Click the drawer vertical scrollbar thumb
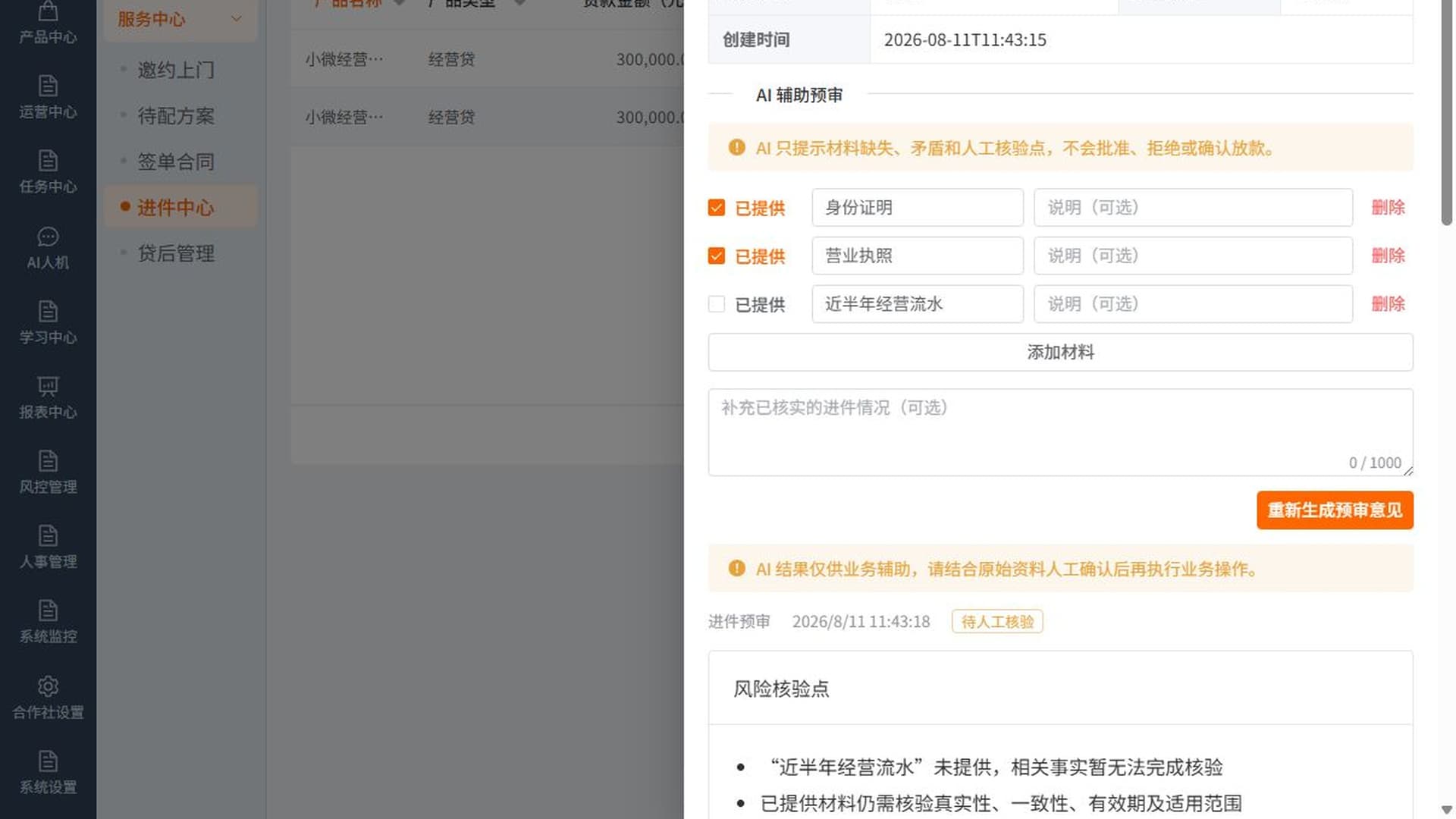 coord(1447,112)
